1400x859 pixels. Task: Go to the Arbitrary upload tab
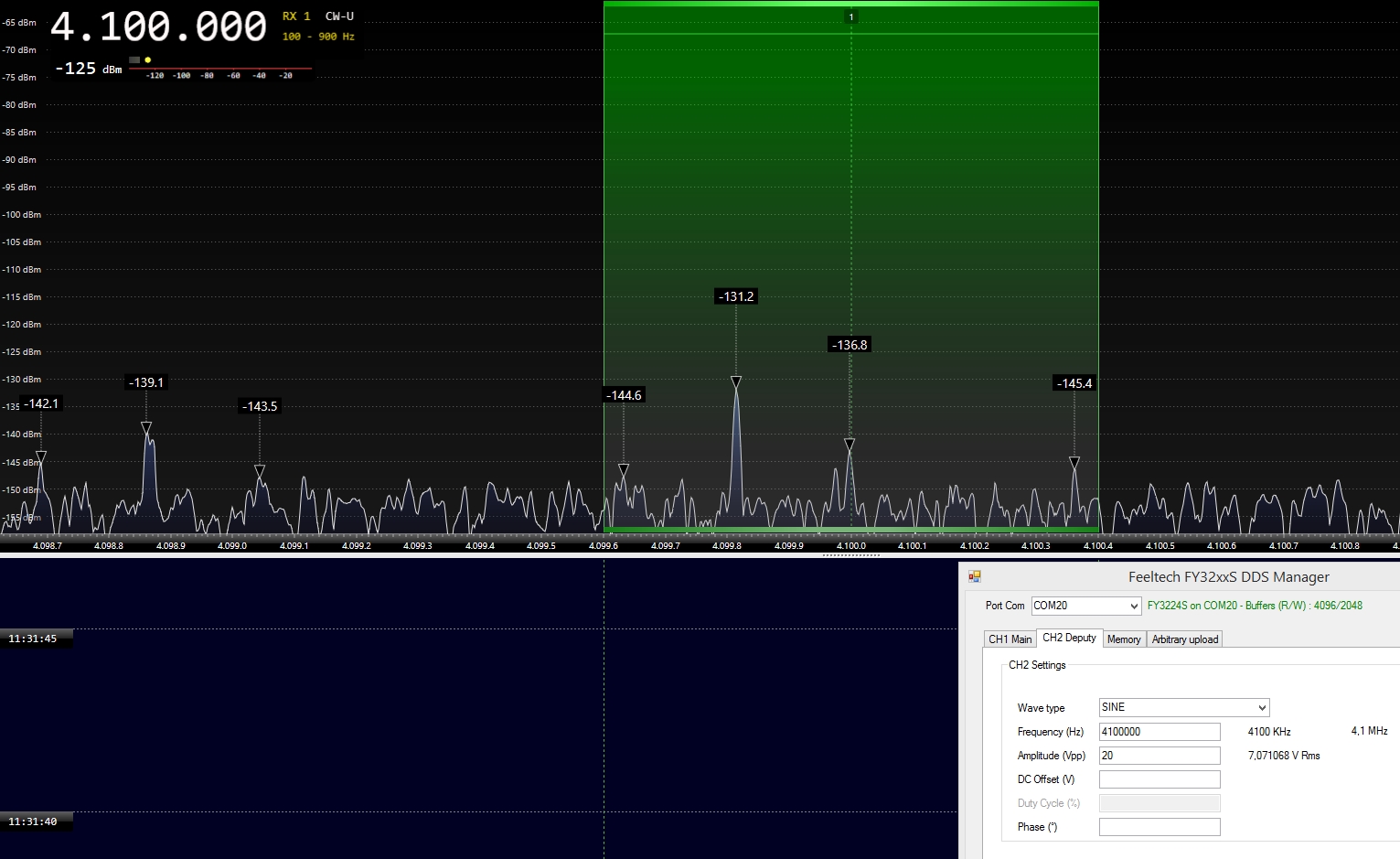point(1185,639)
